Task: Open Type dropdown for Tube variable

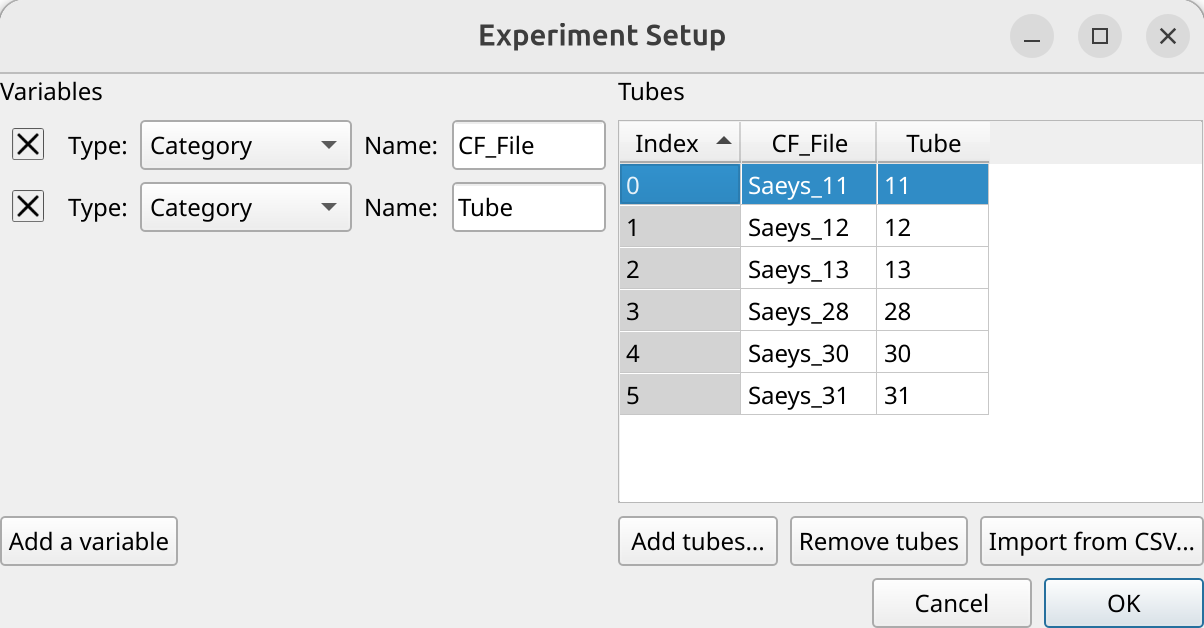Action: 246,207
